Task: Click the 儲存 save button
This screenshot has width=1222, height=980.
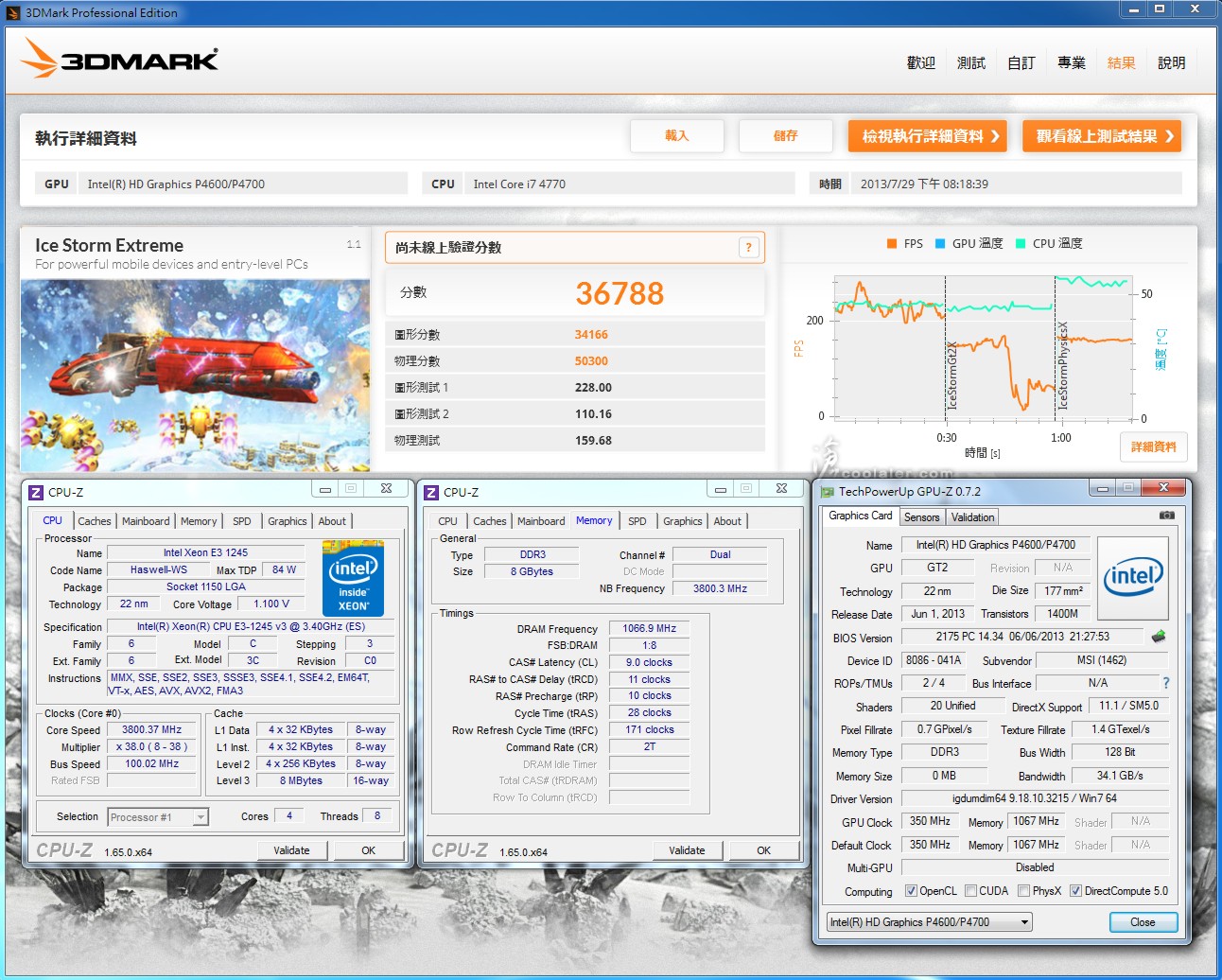Action: coord(786,136)
